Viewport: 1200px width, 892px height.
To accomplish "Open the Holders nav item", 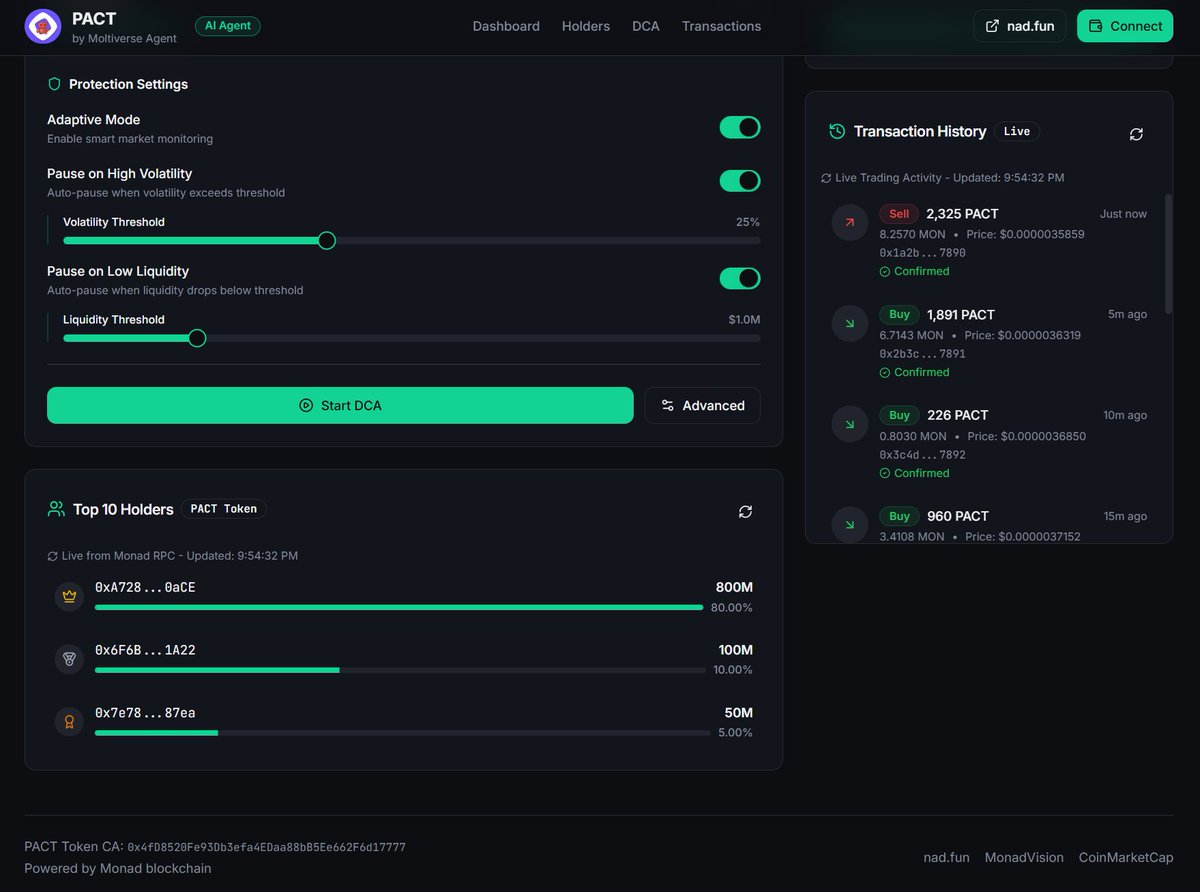I will (586, 26).
